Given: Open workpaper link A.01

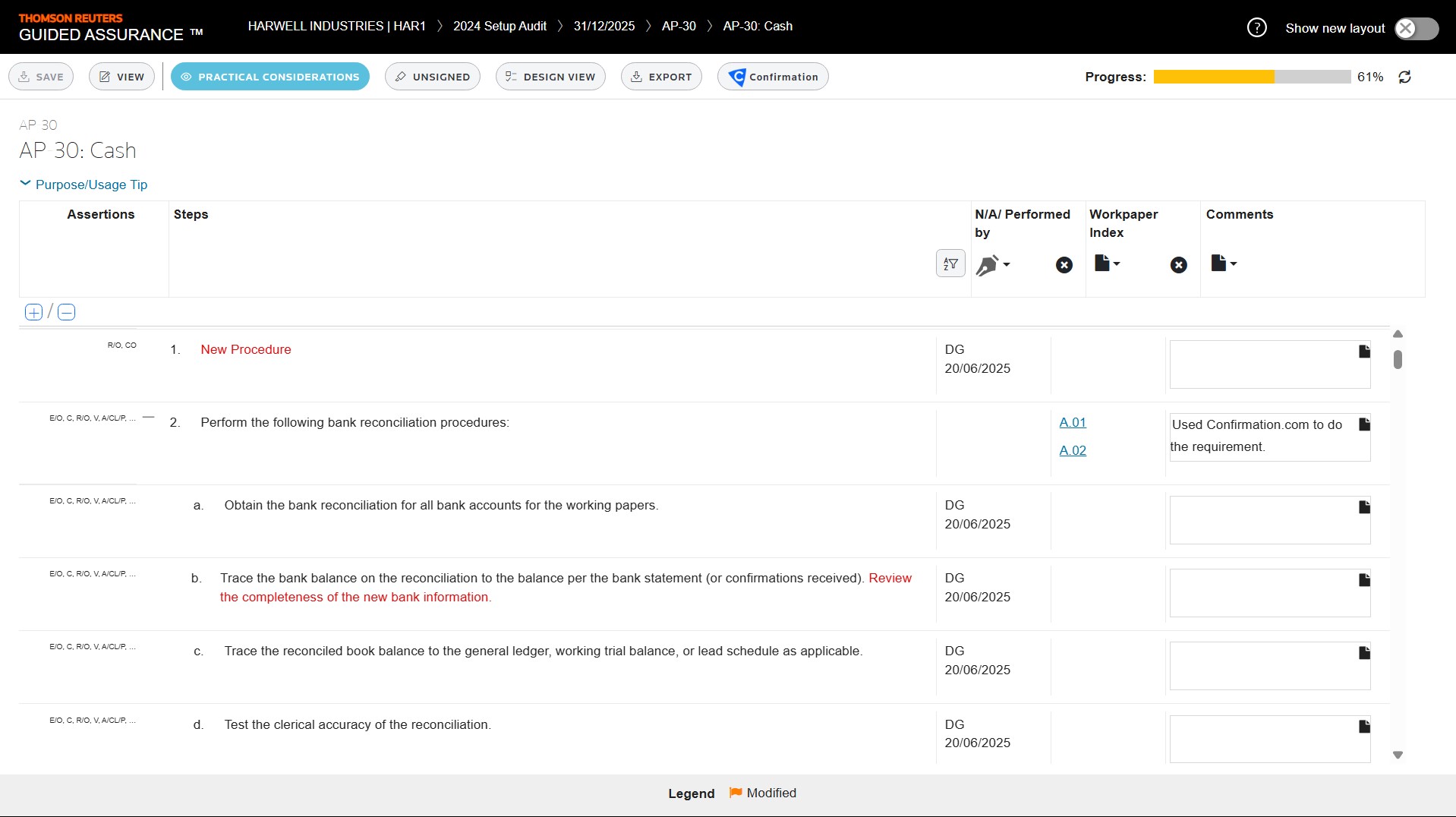Looking at the screenshot, I should click(x=1072, y=422).
